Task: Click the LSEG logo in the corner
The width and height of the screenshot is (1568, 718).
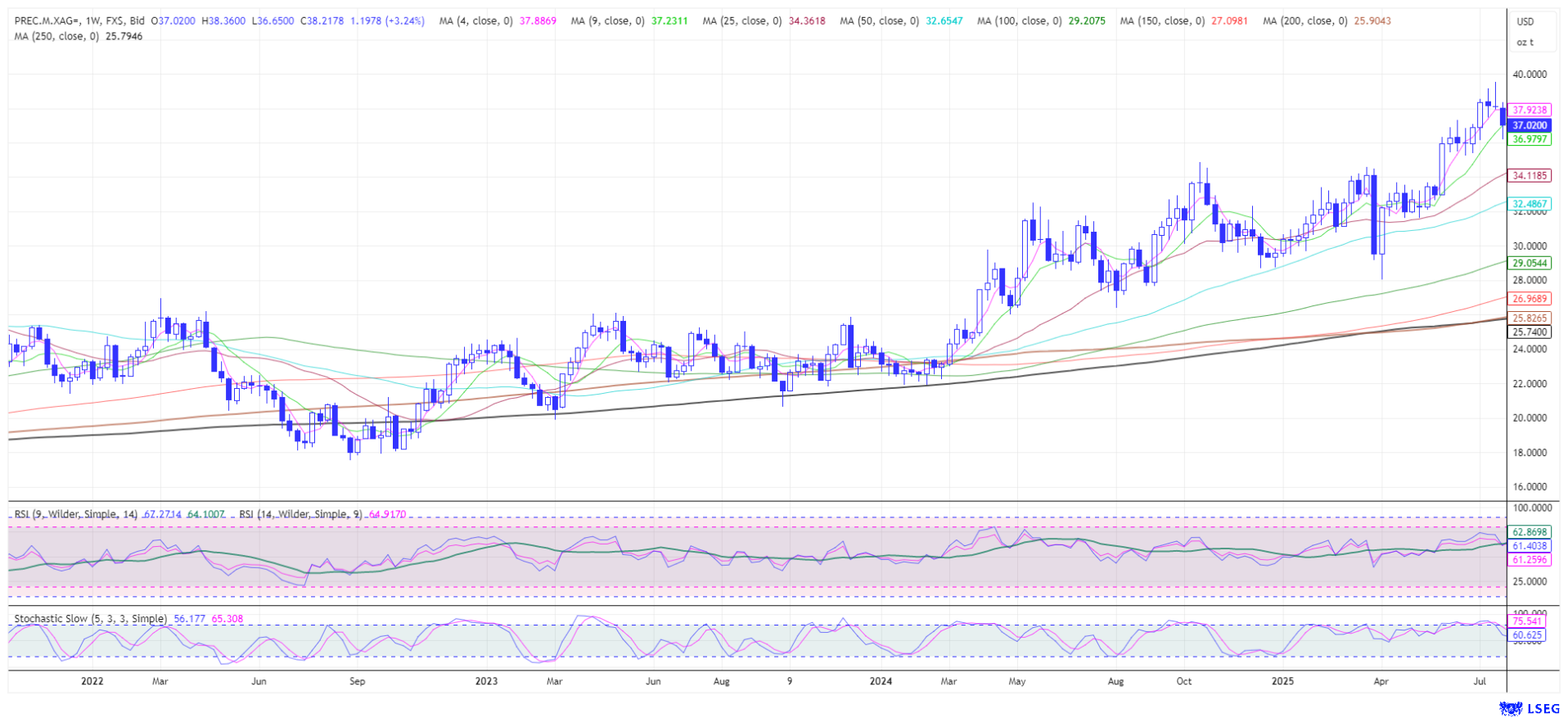Action: 1523,708
